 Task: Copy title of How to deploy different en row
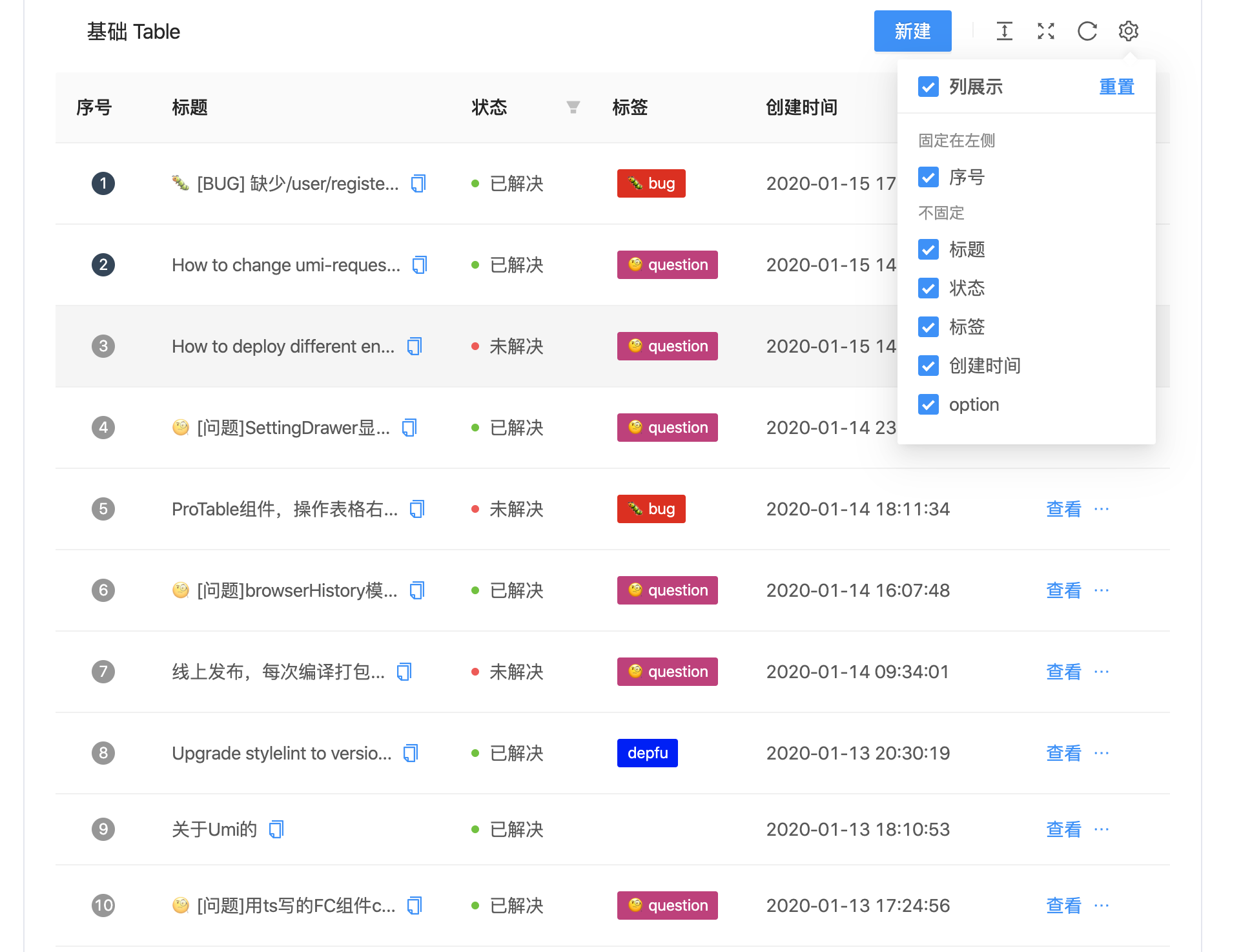415,347
